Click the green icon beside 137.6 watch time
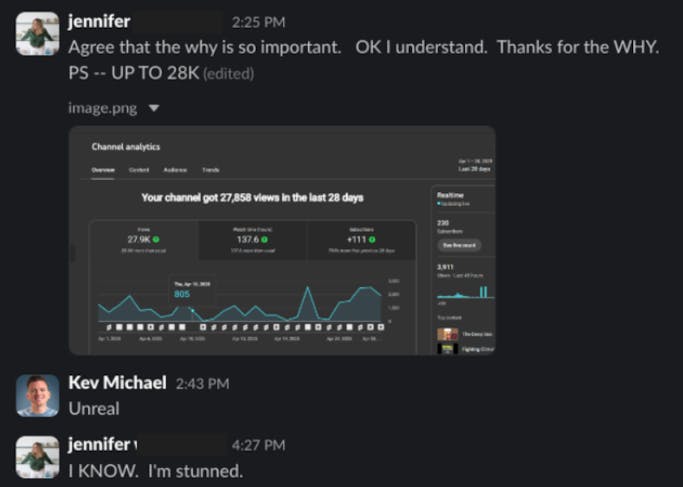The height and width of the screenshot is (487, 683). point(265,239)
